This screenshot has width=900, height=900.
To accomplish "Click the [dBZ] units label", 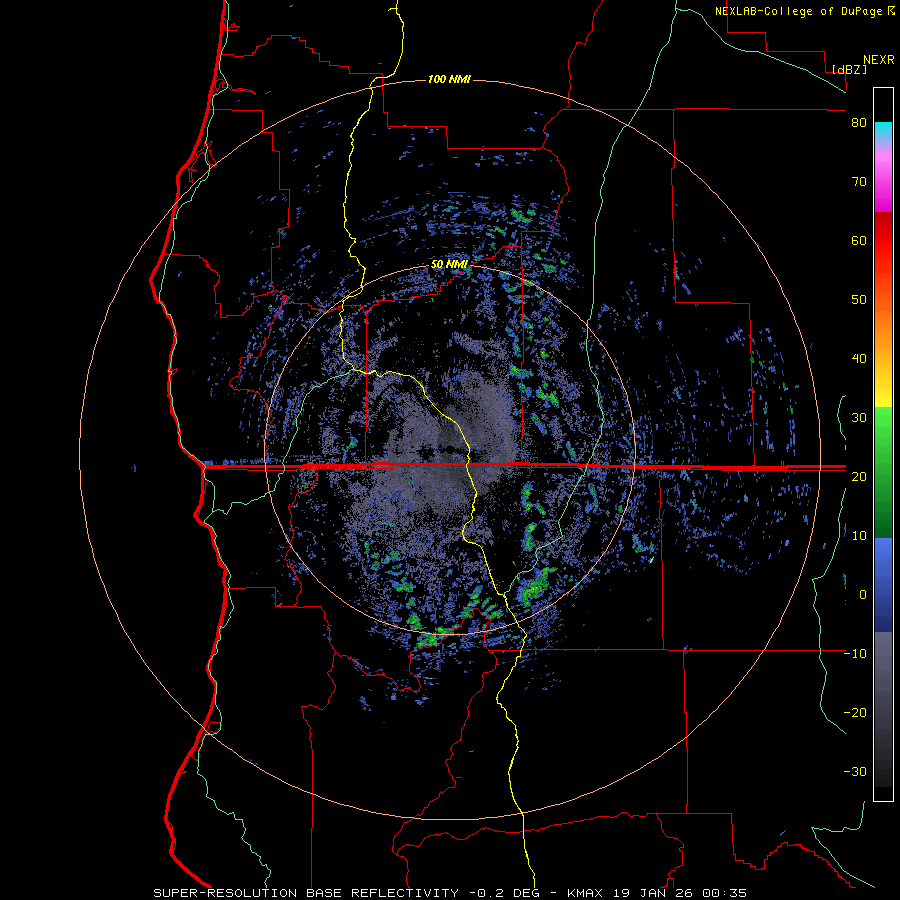I will click(x=849, y=69).
